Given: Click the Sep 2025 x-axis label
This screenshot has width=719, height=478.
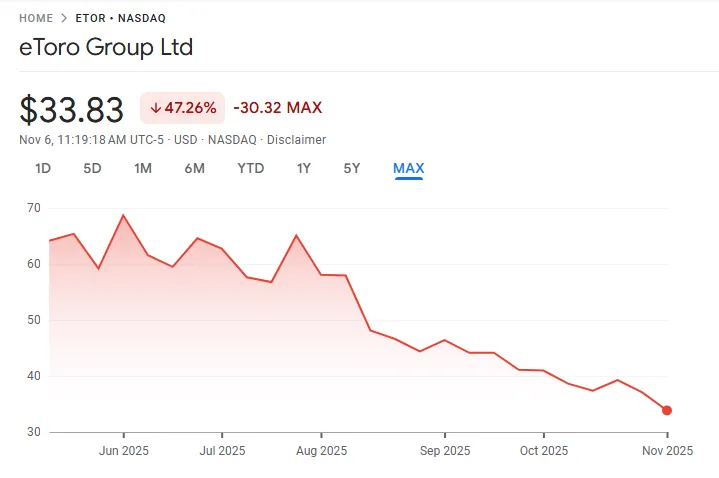Looking at the screenshot, I should click(444, 451).
